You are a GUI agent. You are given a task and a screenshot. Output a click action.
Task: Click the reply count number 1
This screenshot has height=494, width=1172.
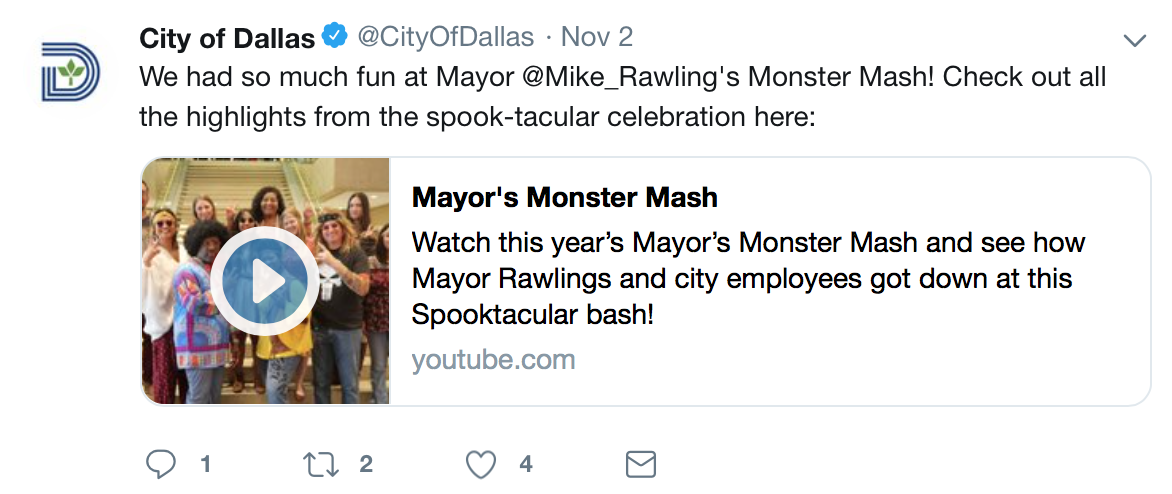click(x=205, y=464)
